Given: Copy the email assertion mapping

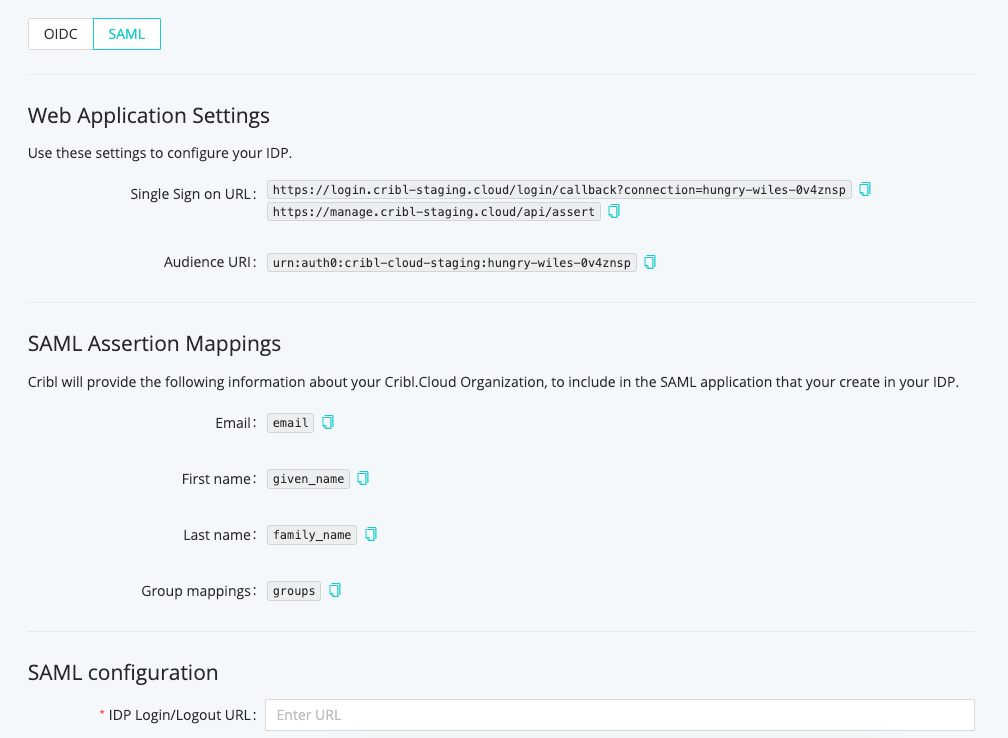Looking at the screenshot, I should 329,422.
